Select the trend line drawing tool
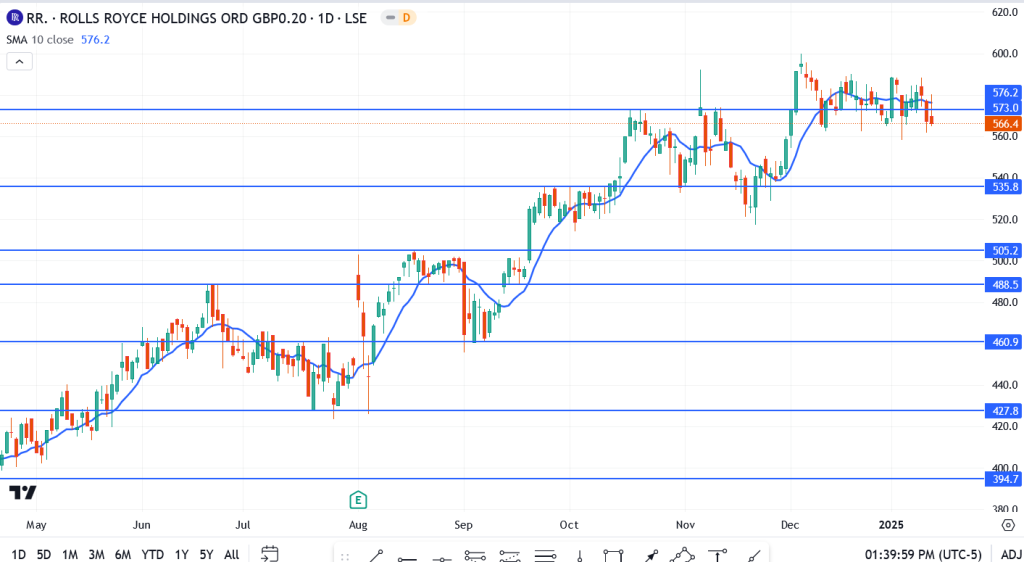The image size is (1024, 562). (375, 554)
